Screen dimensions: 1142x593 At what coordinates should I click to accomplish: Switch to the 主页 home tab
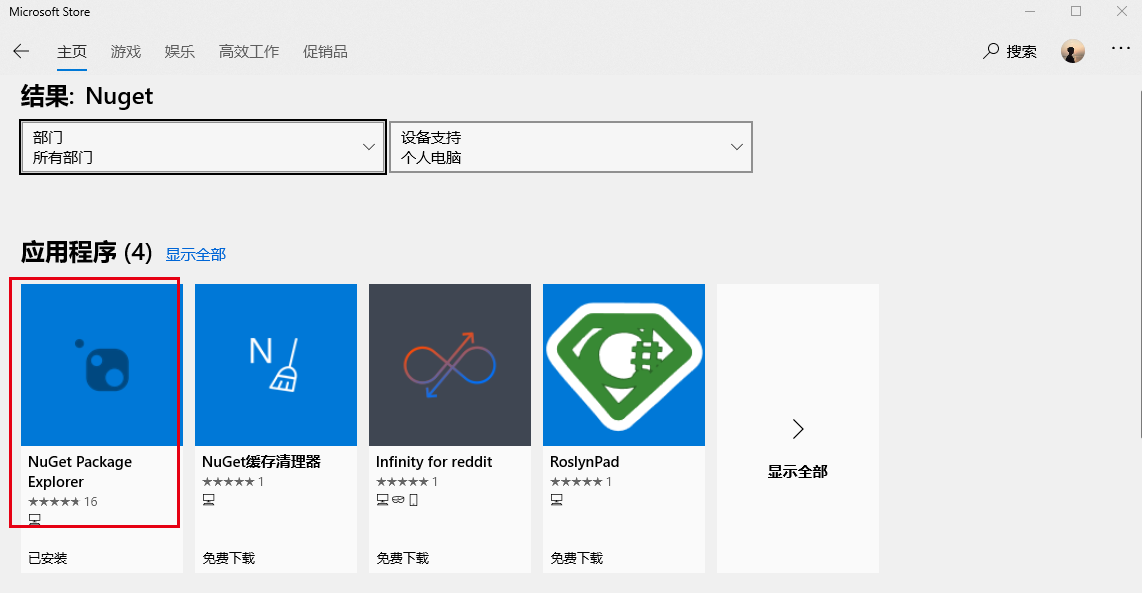click(x=72, y=51)
